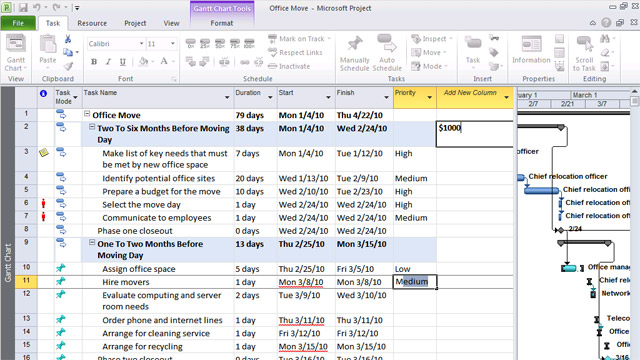Switch to the Resource tab
The height and width of the screenshot is (360, 640).
(x=92, y=23)
